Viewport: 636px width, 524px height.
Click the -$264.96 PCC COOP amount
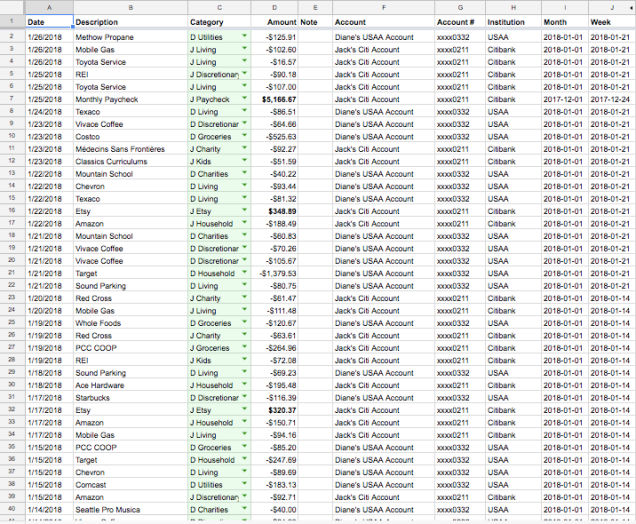pyautogui.click(x=275, y=348)
